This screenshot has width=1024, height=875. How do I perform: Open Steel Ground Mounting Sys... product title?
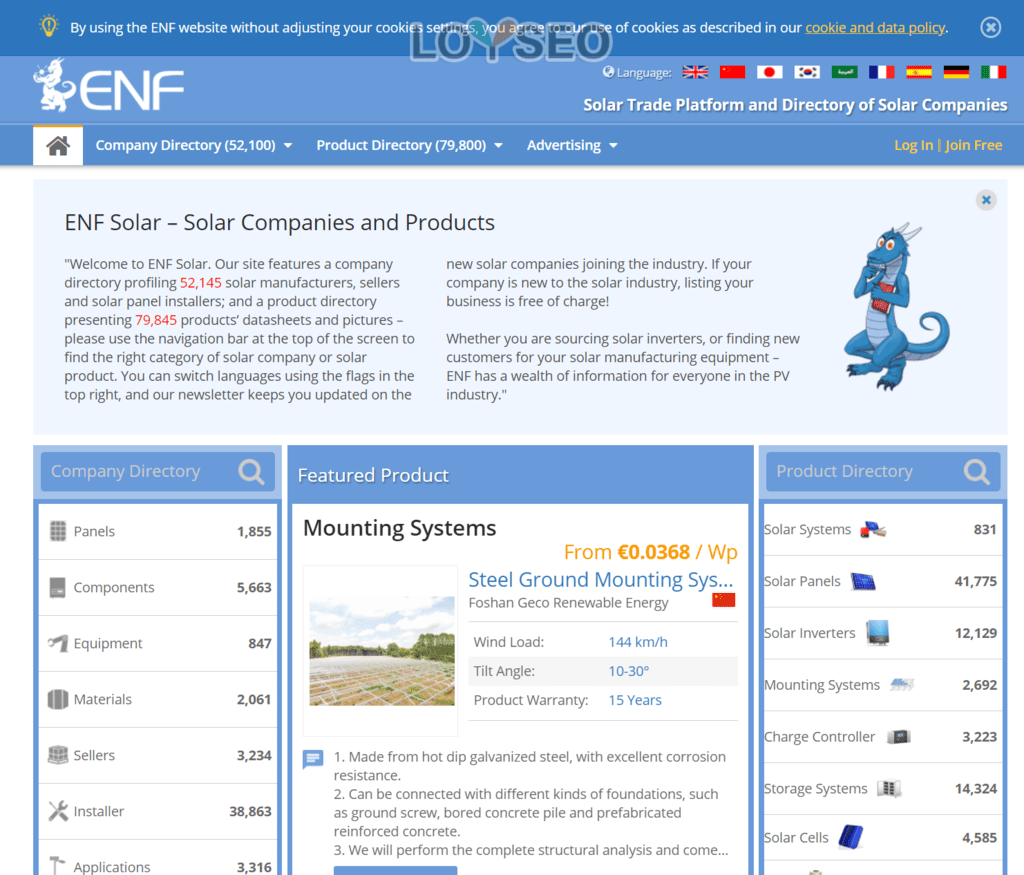point(601,579)
